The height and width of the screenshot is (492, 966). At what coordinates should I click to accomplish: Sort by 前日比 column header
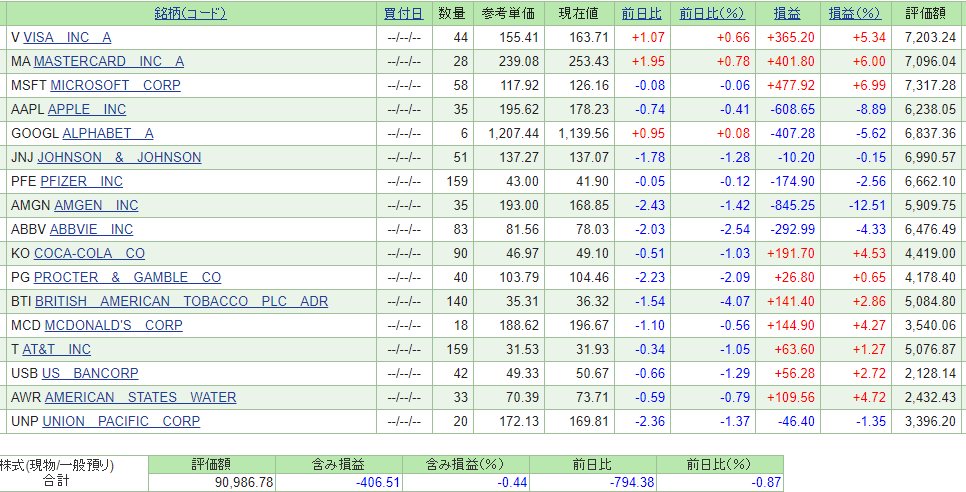pos(642,14)
